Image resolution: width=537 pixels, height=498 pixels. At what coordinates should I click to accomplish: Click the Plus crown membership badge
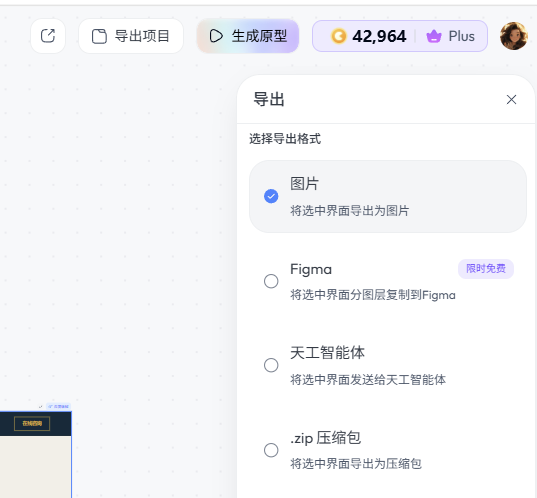451,36
